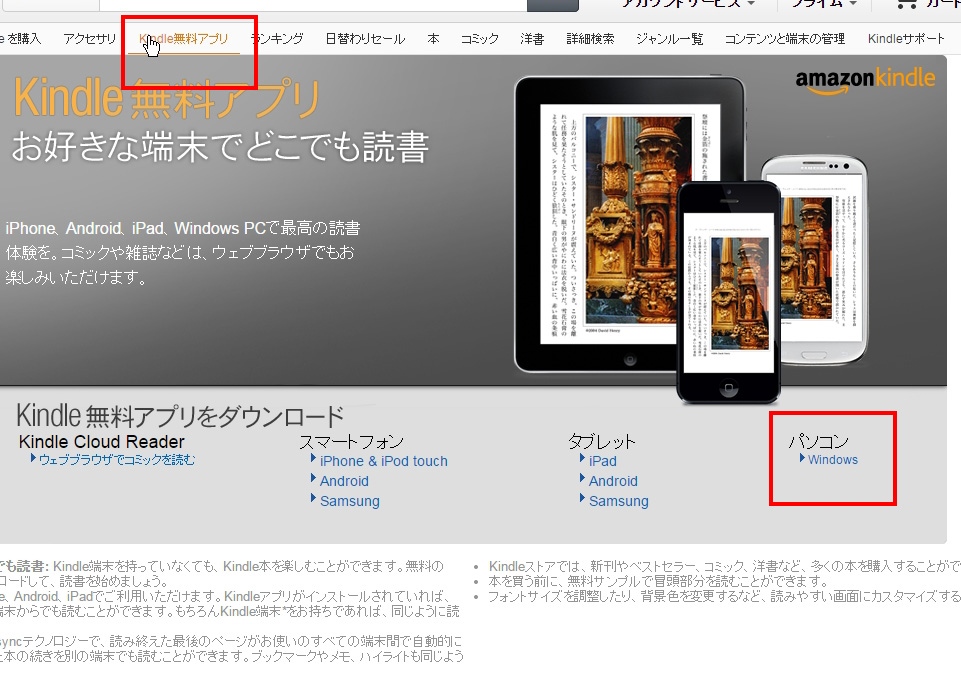
Task: Expand the プライム dropdown
Action: (x=824, y=4)
